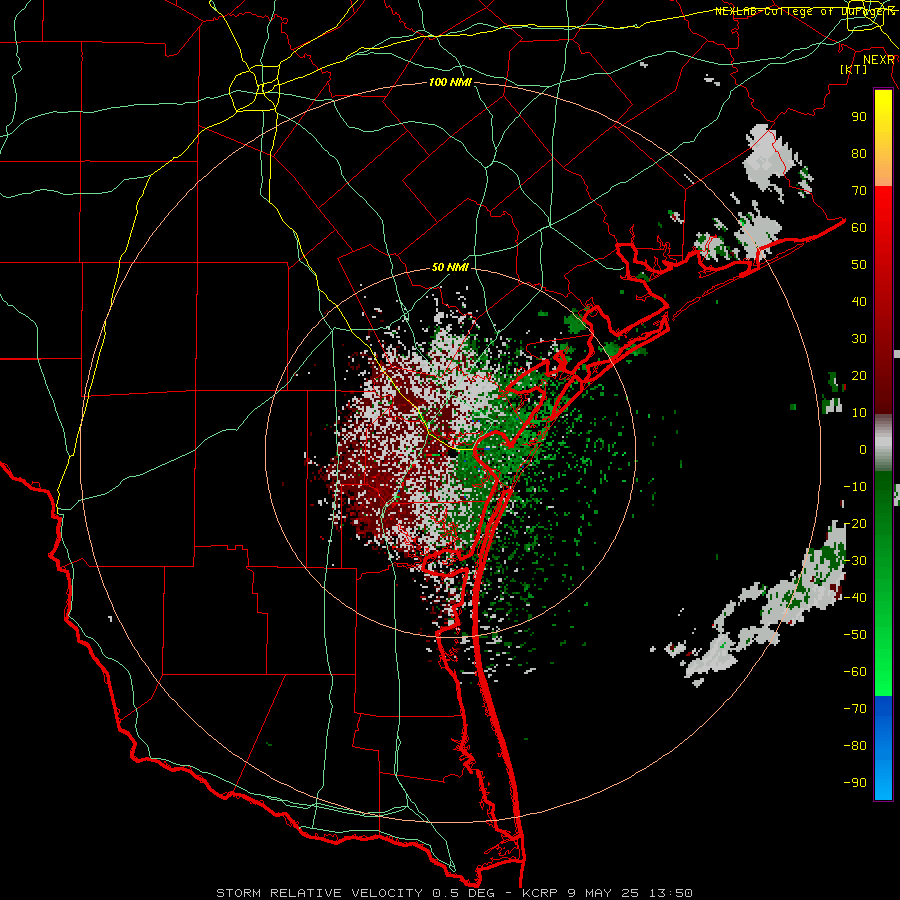Click the 20 value on the velocity scale
The height and width of the screenshot is (900, 900).
[859, 375]
